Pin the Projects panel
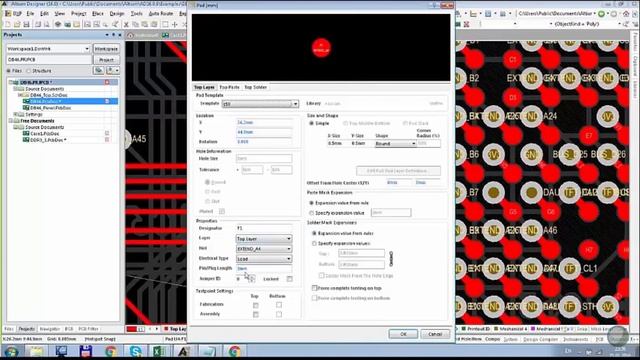 (113, 35)
